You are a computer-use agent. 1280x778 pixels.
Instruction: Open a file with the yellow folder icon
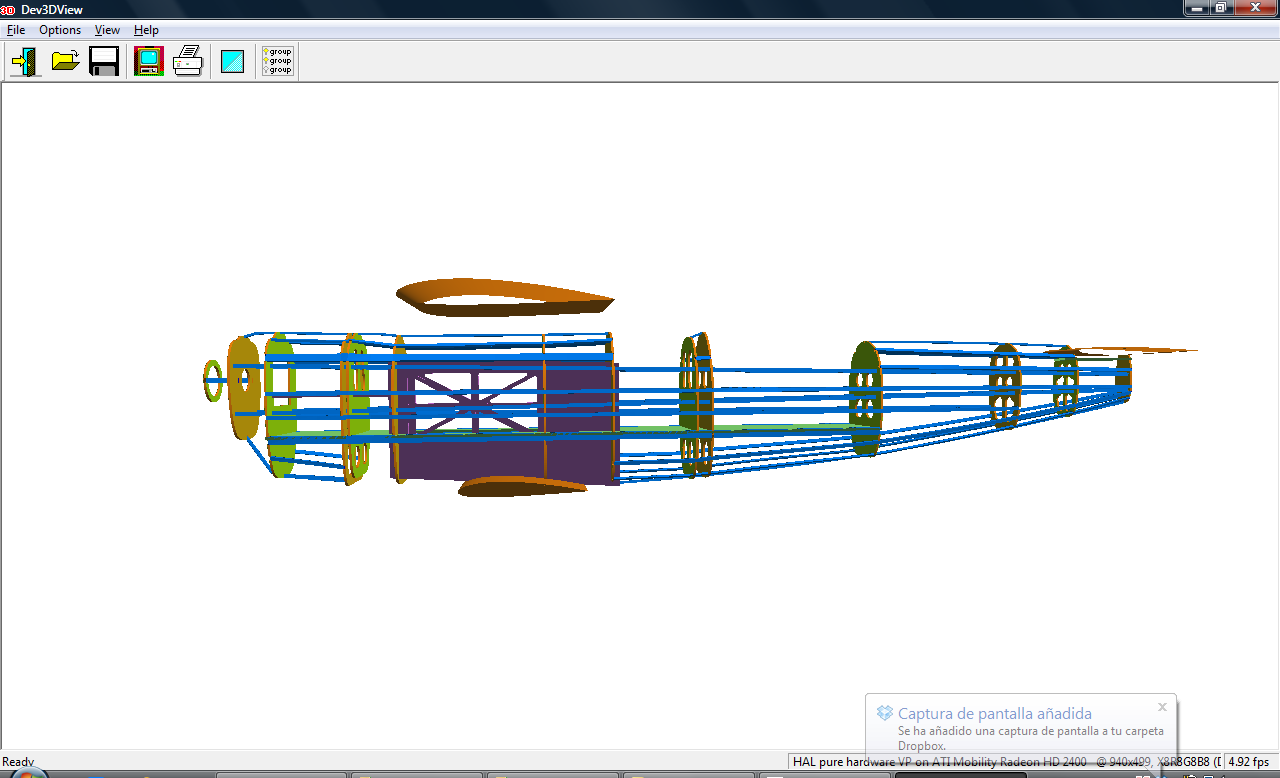66,62
